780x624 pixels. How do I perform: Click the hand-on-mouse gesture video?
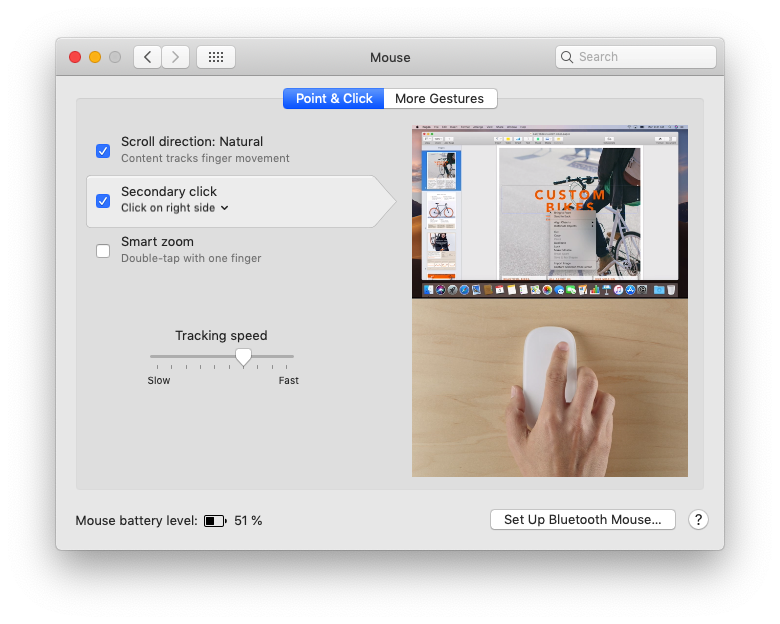pyautogui.click(x=549, y=388)
